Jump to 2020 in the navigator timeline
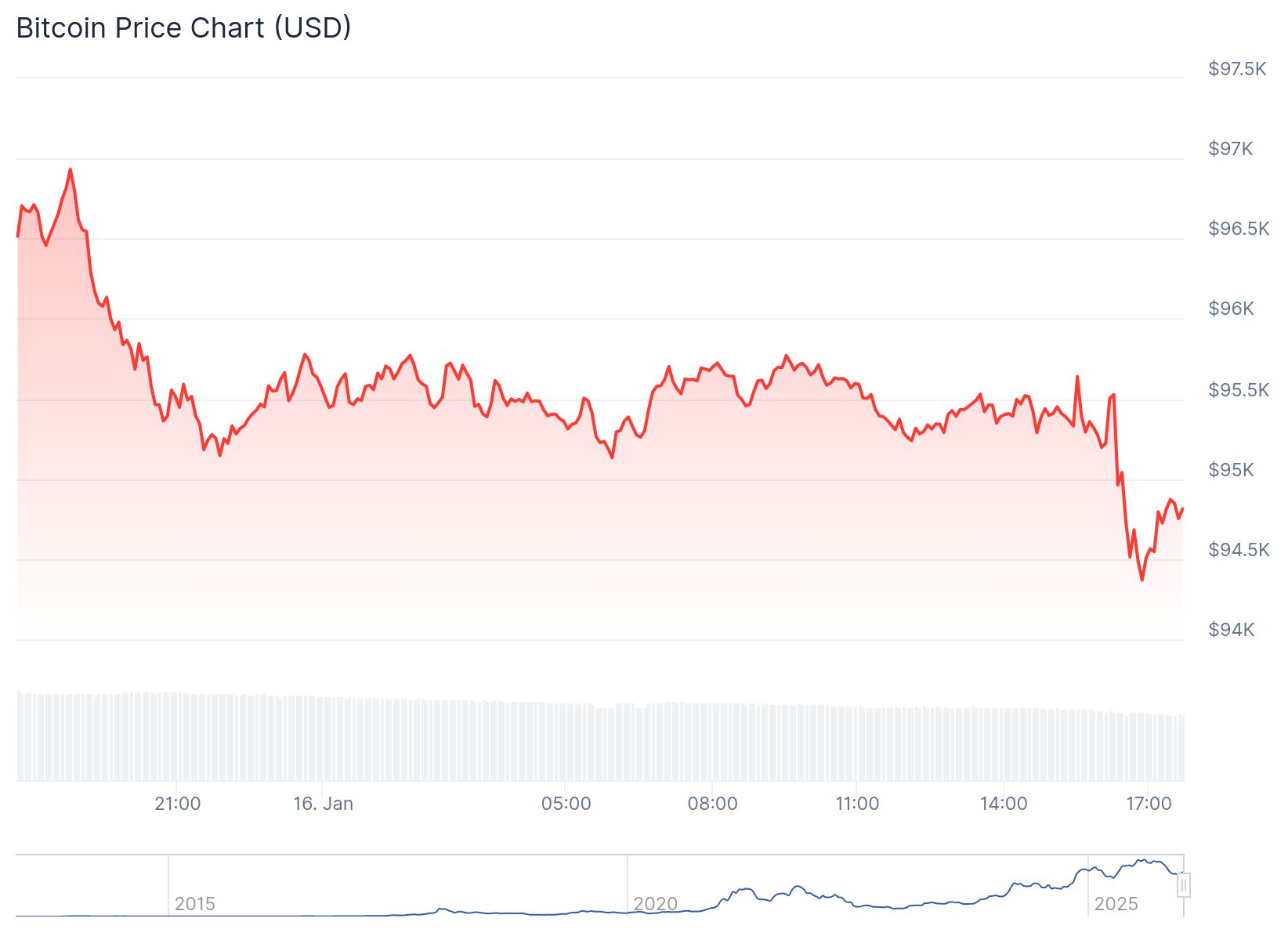The height and width of the screenshot is (940, 1288). pyautogui.click(x=655, y=904)
